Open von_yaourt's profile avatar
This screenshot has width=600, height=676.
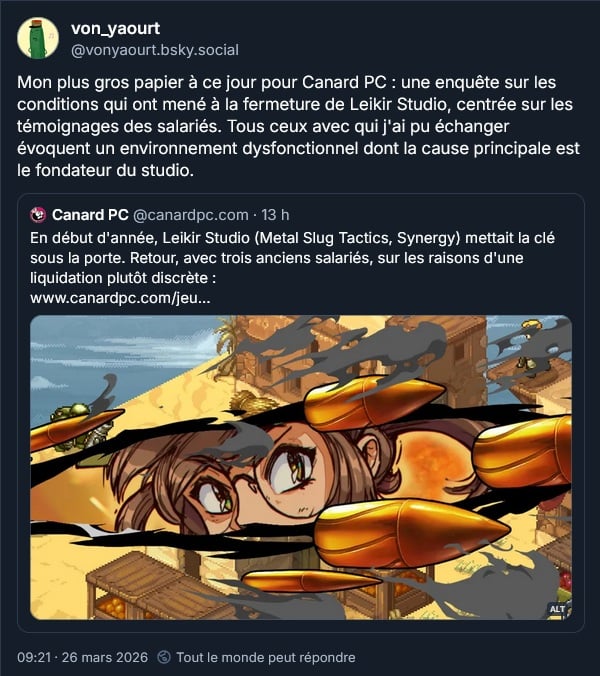point(38,38)
